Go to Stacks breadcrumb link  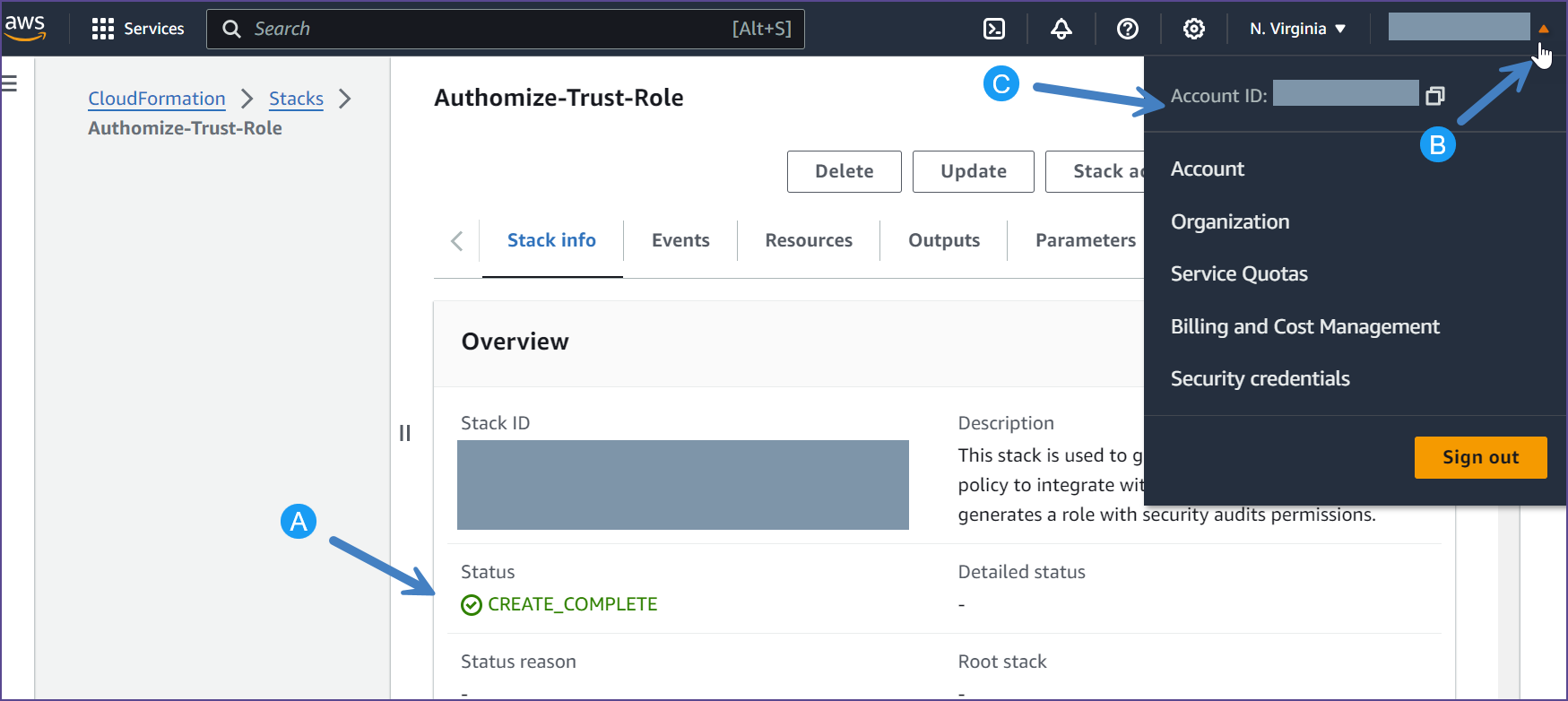tap(296, 99)
